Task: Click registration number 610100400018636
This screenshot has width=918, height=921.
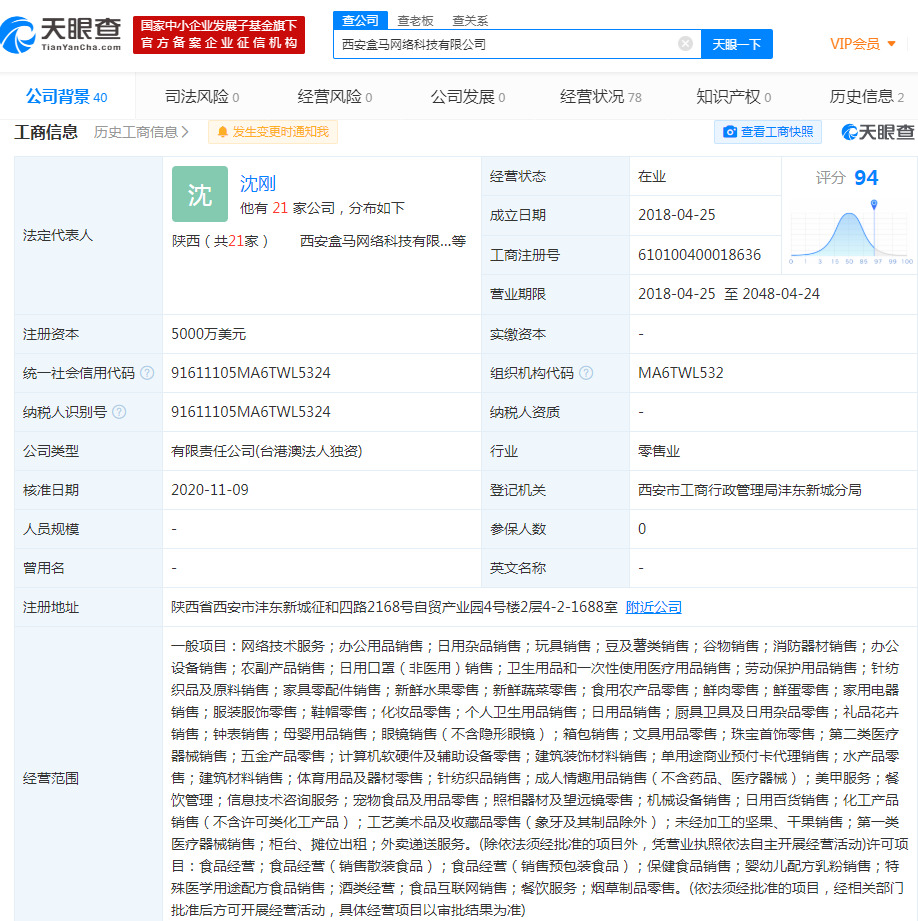Action: coord(700,255)
